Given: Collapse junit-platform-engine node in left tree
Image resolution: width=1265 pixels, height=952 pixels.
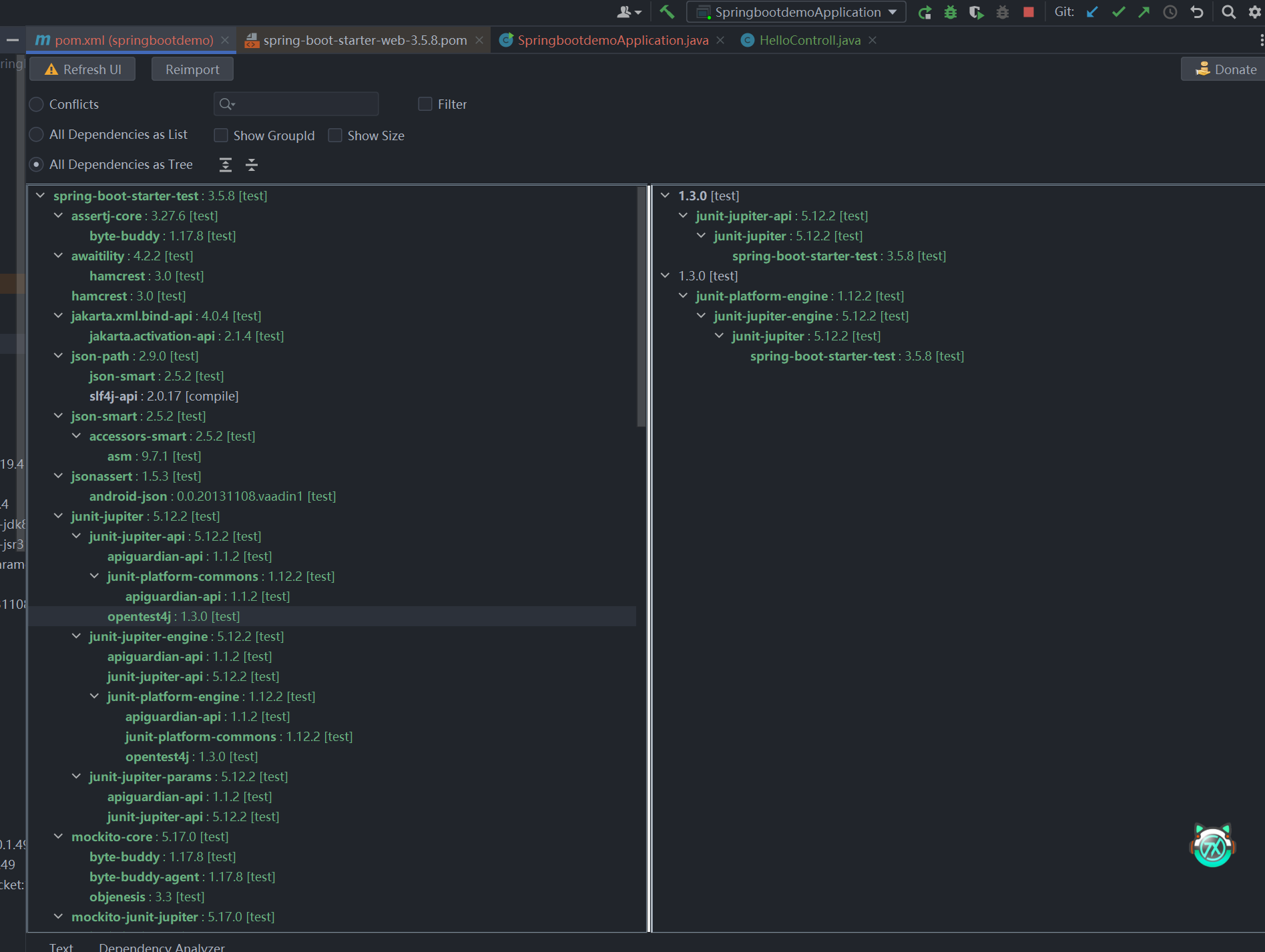Looking at the screenshot, I should pyautogui.click(x=95, y=696).
